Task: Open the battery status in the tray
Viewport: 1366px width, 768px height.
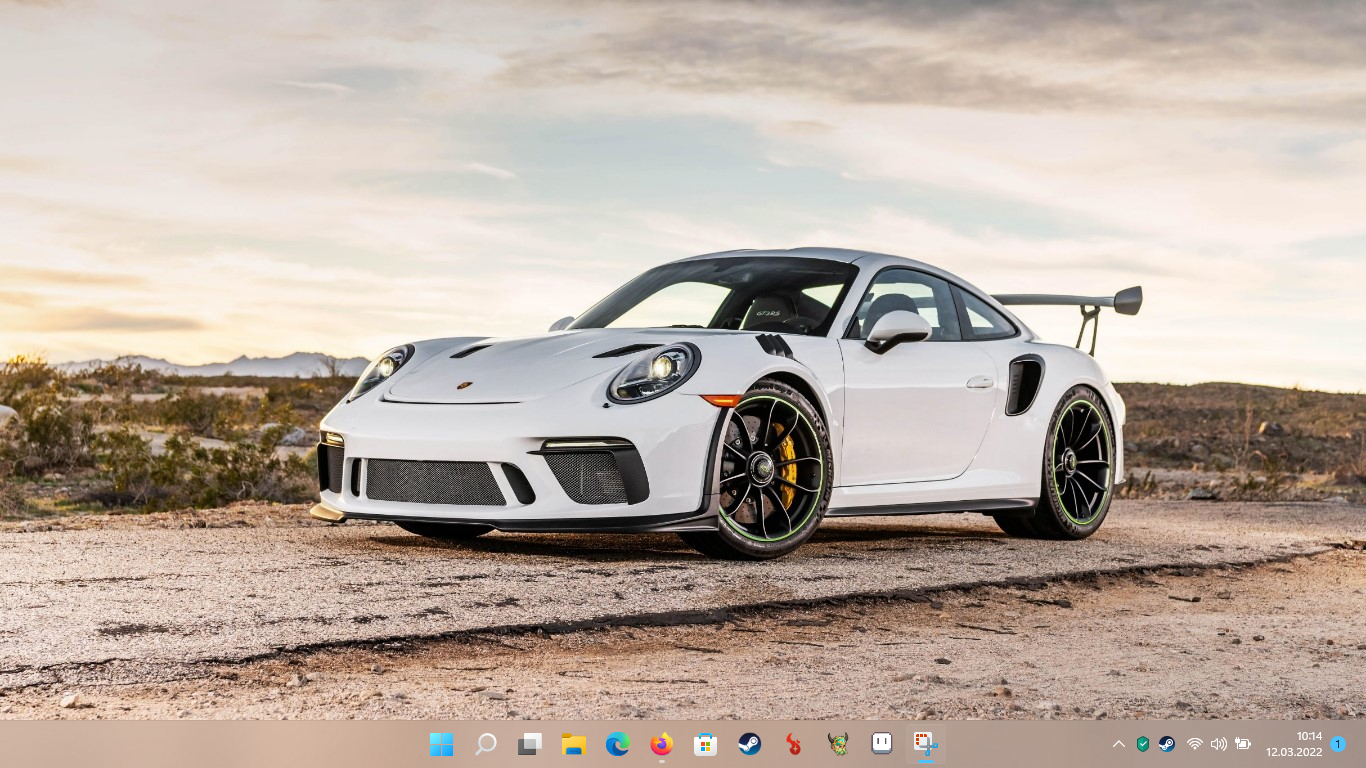Action: (1243, 744)
